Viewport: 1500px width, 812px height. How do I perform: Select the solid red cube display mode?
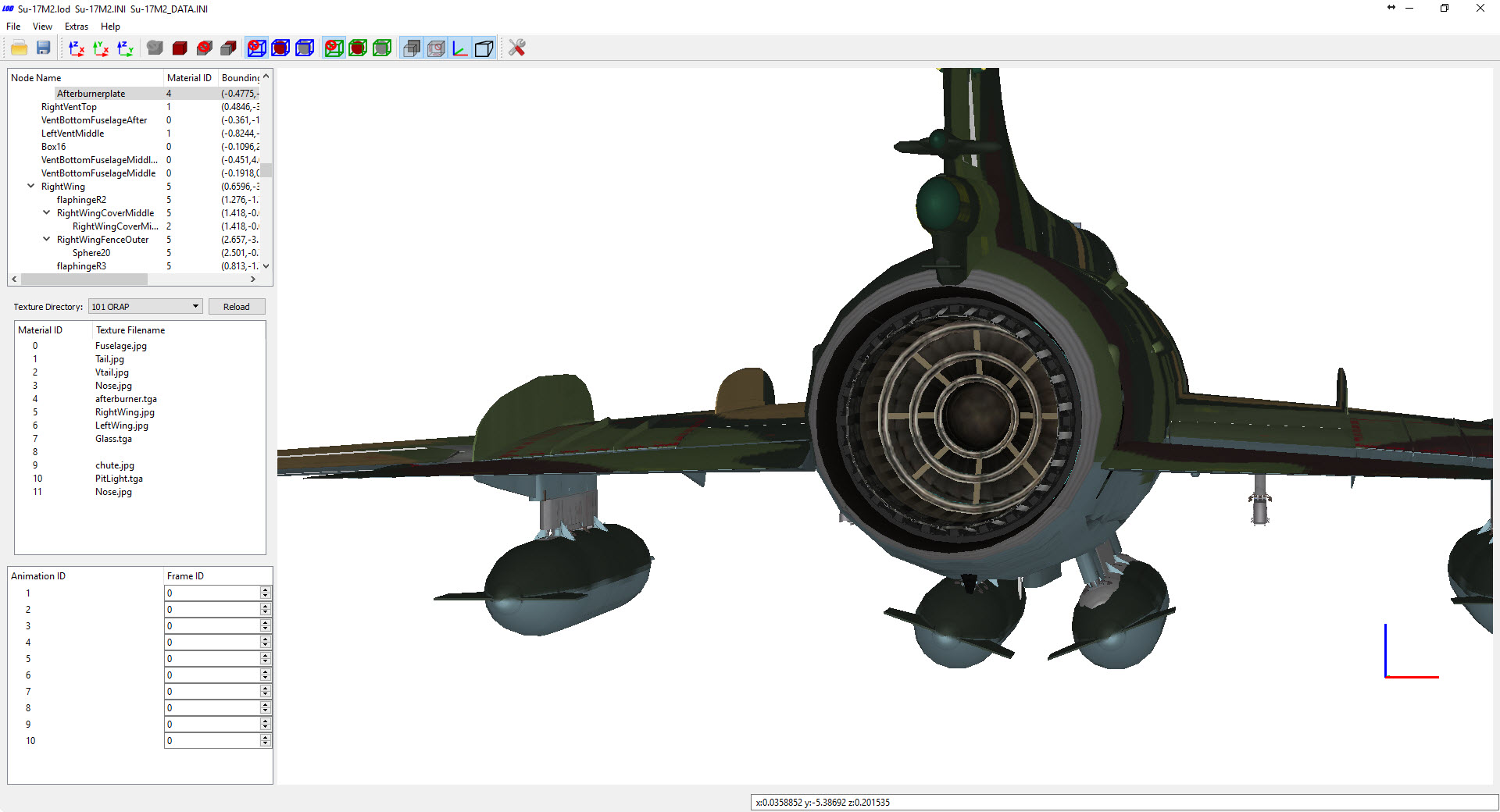(180, 48)
